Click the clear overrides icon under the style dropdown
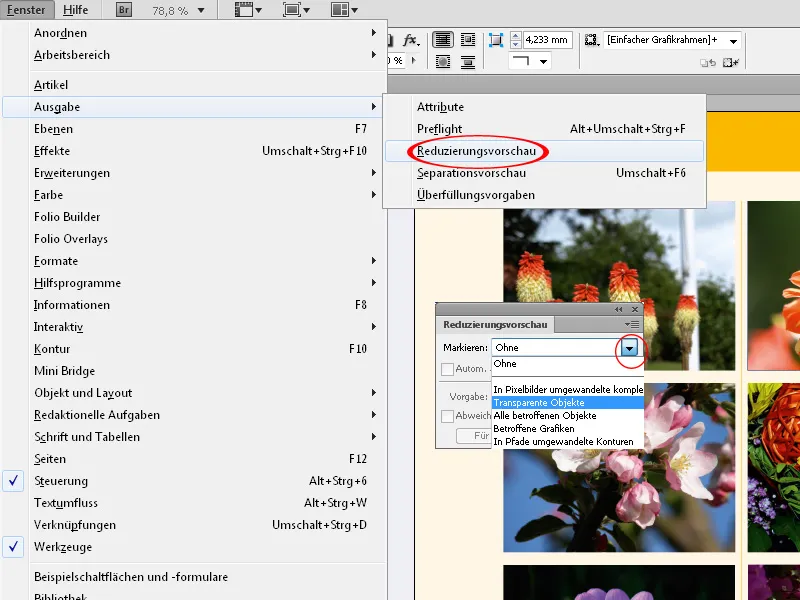The width and height of the screenshot is (800, 600). coord(708,63)
